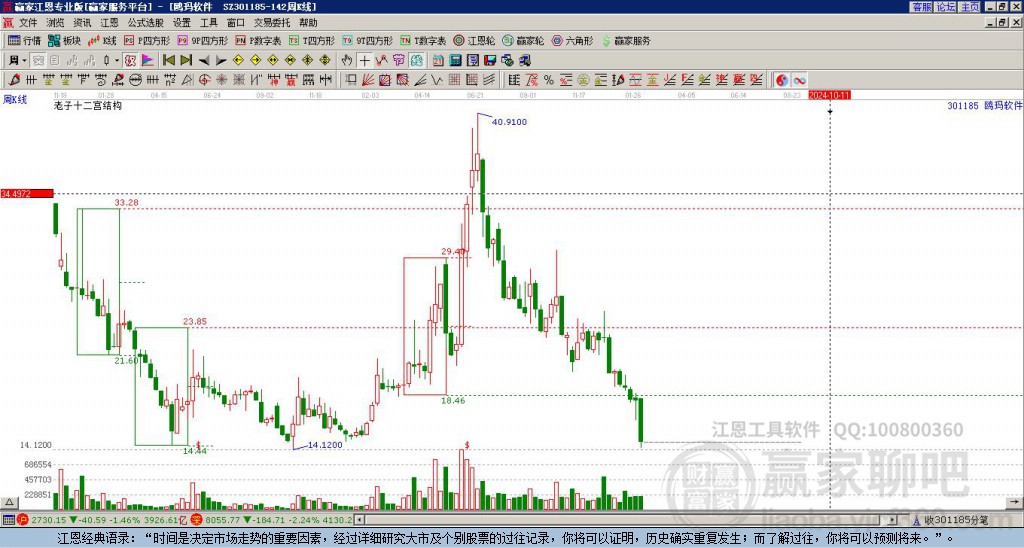Click the 论坛 forum button
Viewport: 1024px width, 548px height.
click(x=946, y=7)
